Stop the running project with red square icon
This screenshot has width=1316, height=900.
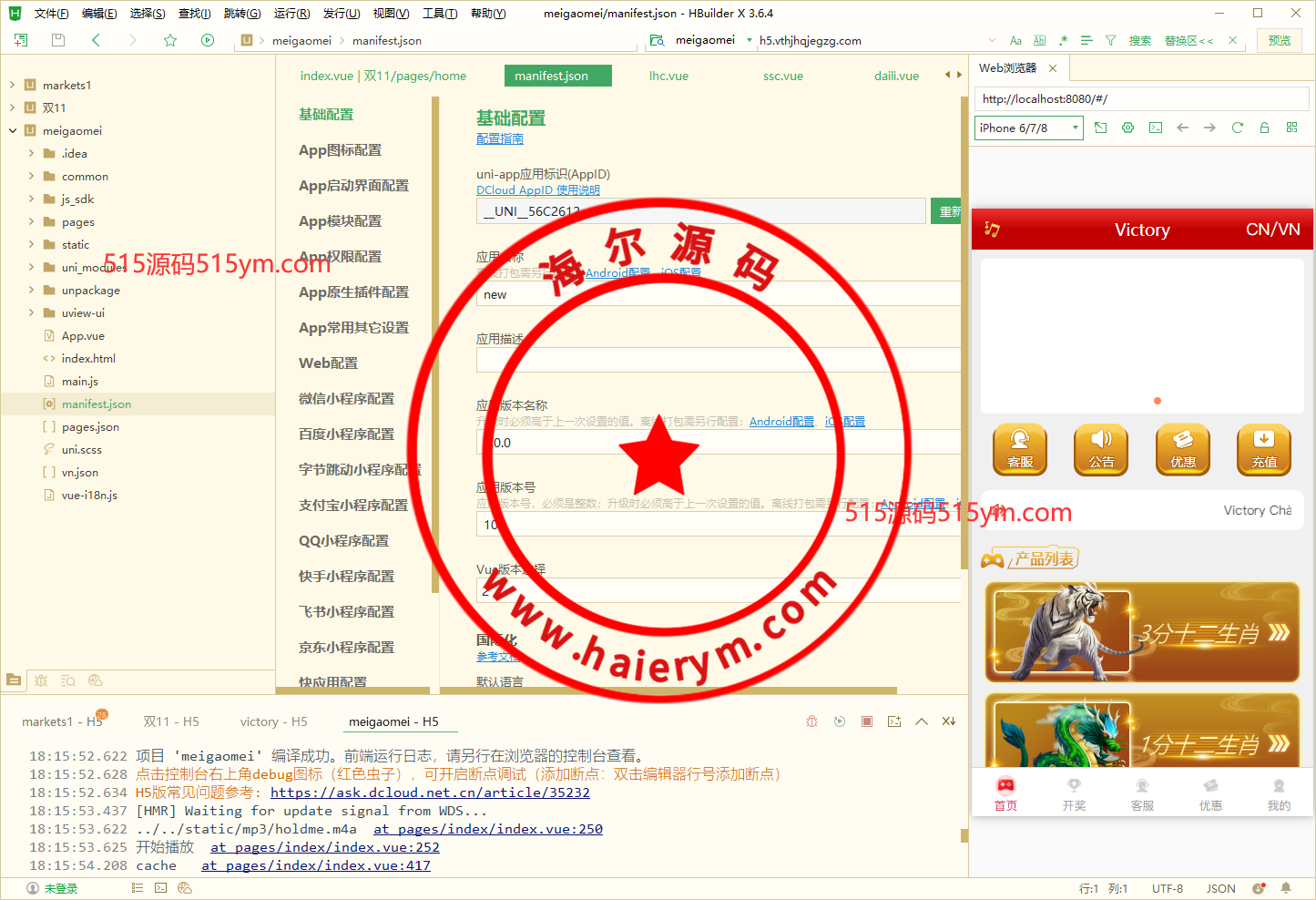click(866, 721)
